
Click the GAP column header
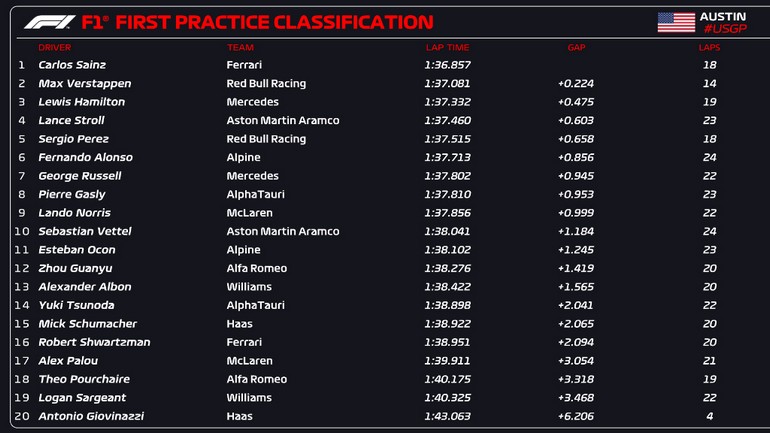tap(576, 47)
